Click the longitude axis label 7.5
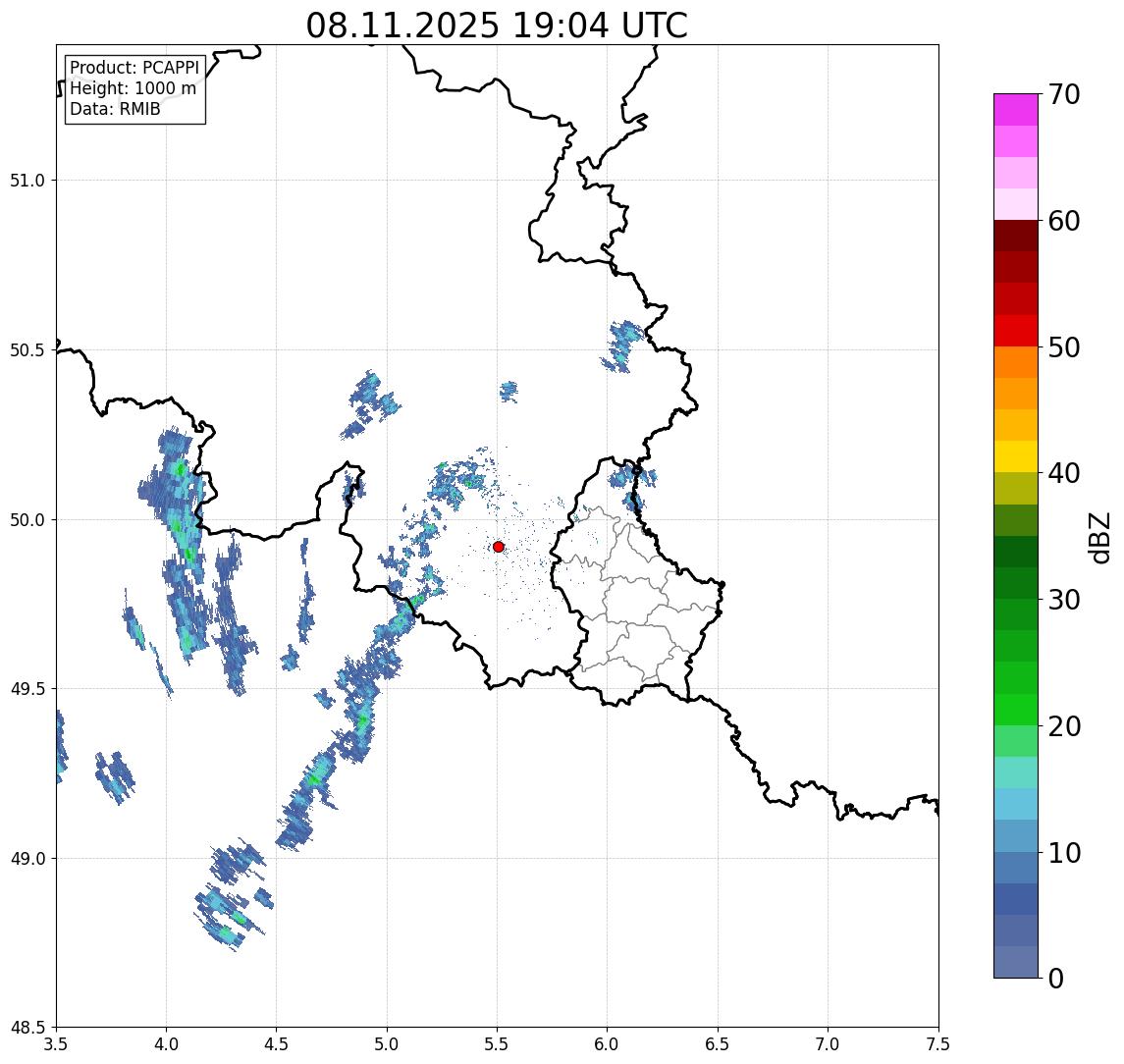Image resolution: width=1124 pixels, height=1064 pixels. (x=938, y=1044)
